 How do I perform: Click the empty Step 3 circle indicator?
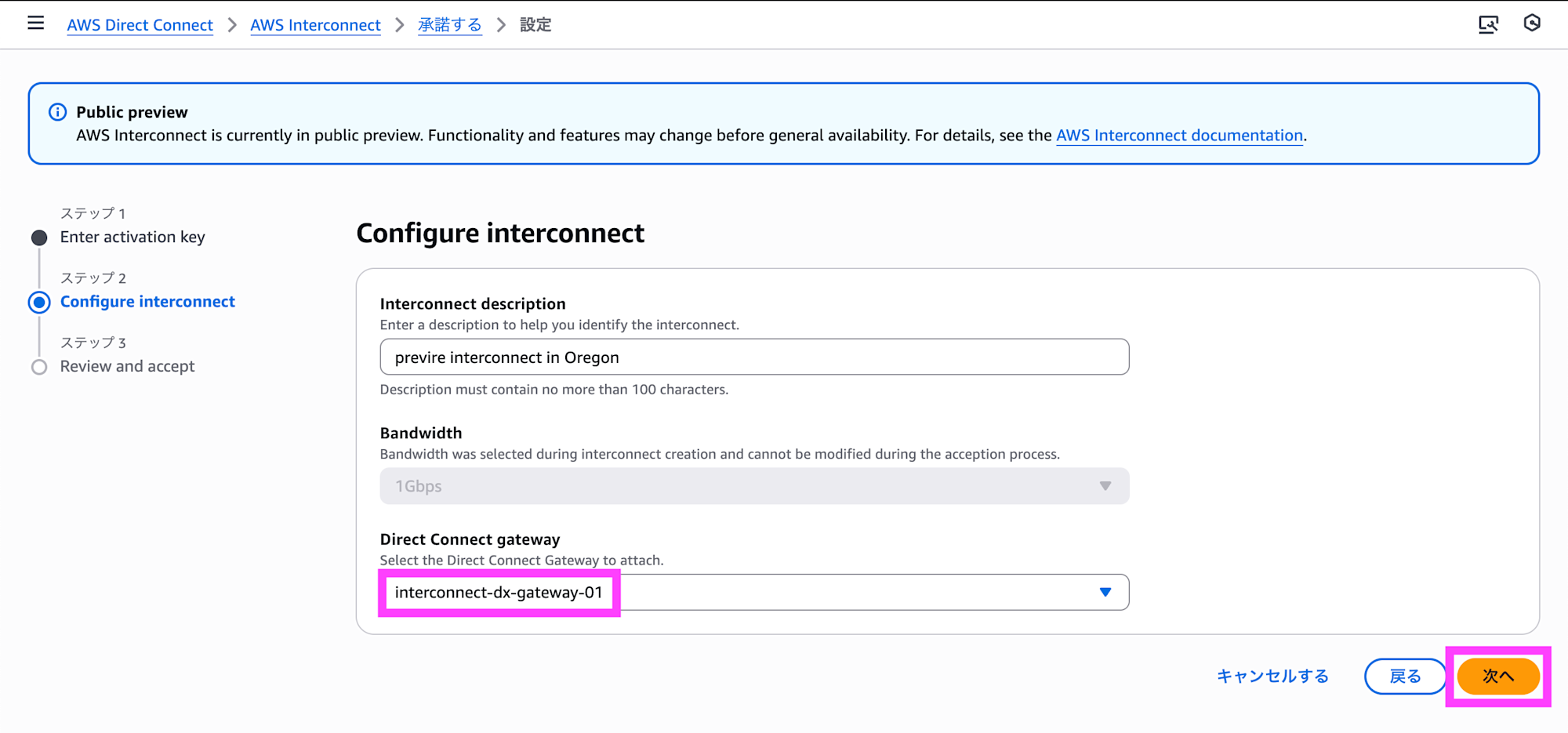39,367
